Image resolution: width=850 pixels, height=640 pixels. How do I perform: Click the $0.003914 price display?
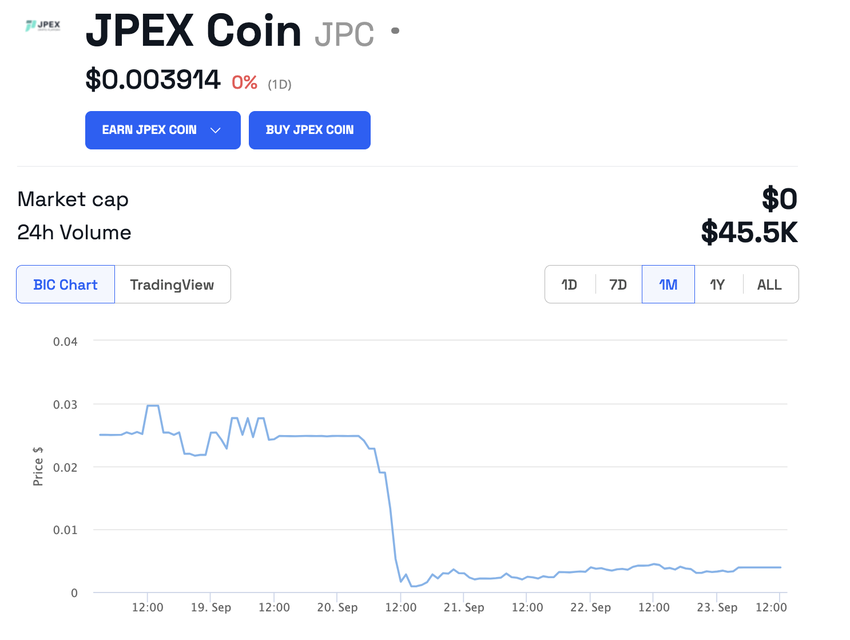[151, 78]
